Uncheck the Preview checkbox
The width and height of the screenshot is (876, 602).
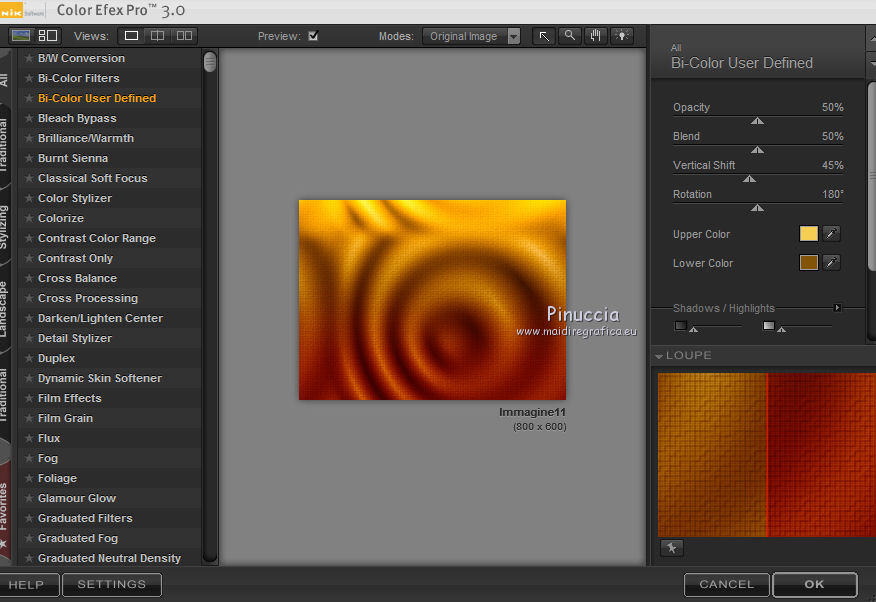click(313, 36)
